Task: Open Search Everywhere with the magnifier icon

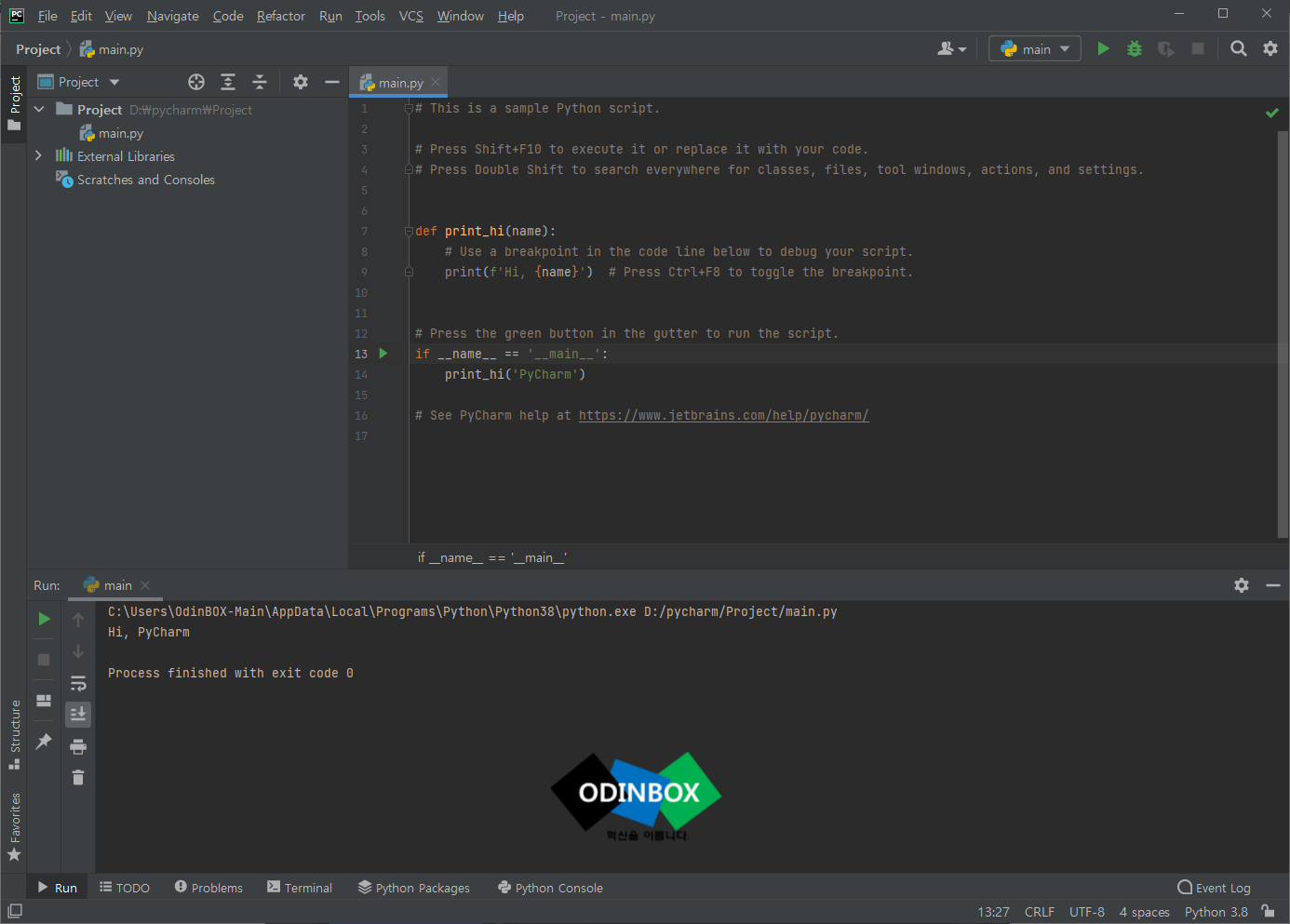Action: tap(1238, 48)
